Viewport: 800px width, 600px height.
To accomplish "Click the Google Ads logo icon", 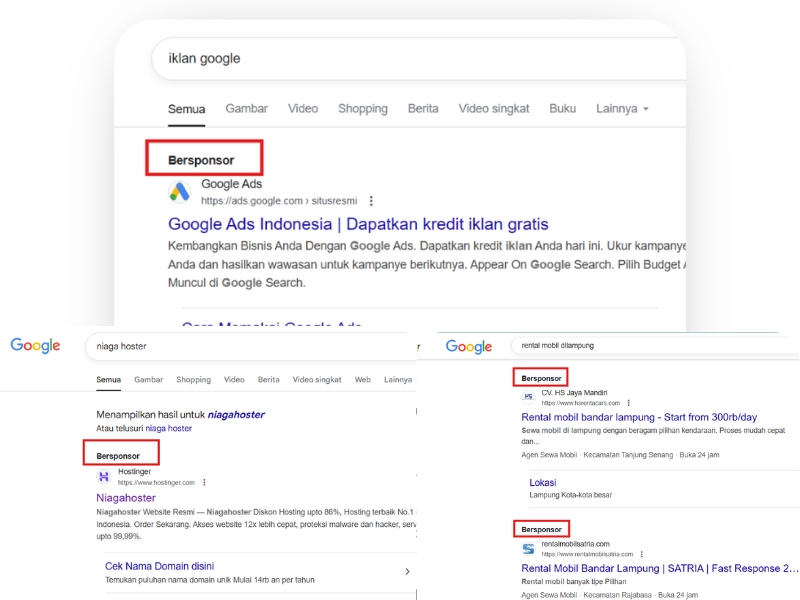I will (179, 192).
